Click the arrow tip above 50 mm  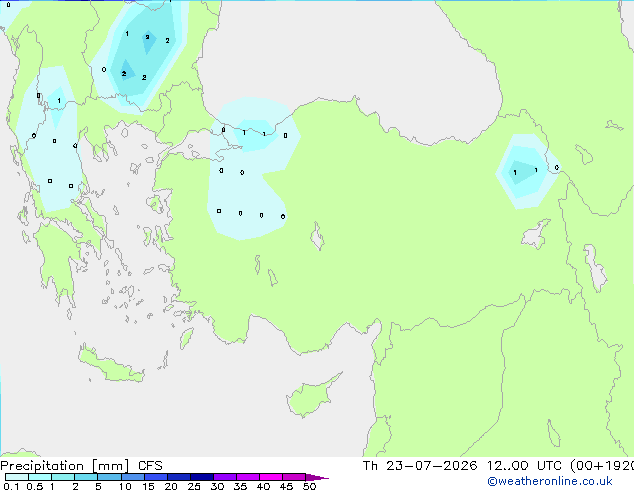pyautogui.click(x=317, y=477)
